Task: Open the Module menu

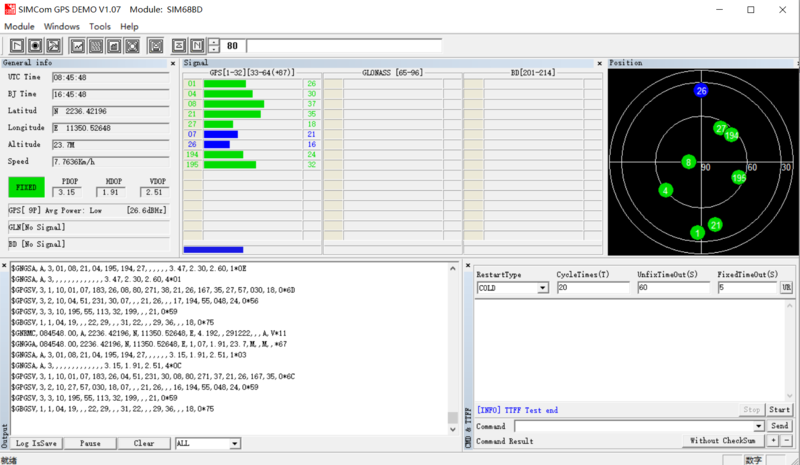Action: point(19,27)
